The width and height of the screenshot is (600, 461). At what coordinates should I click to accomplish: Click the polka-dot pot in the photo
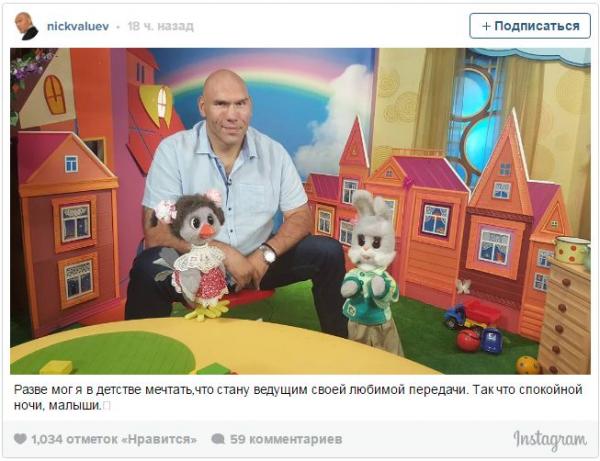(573, 250)
